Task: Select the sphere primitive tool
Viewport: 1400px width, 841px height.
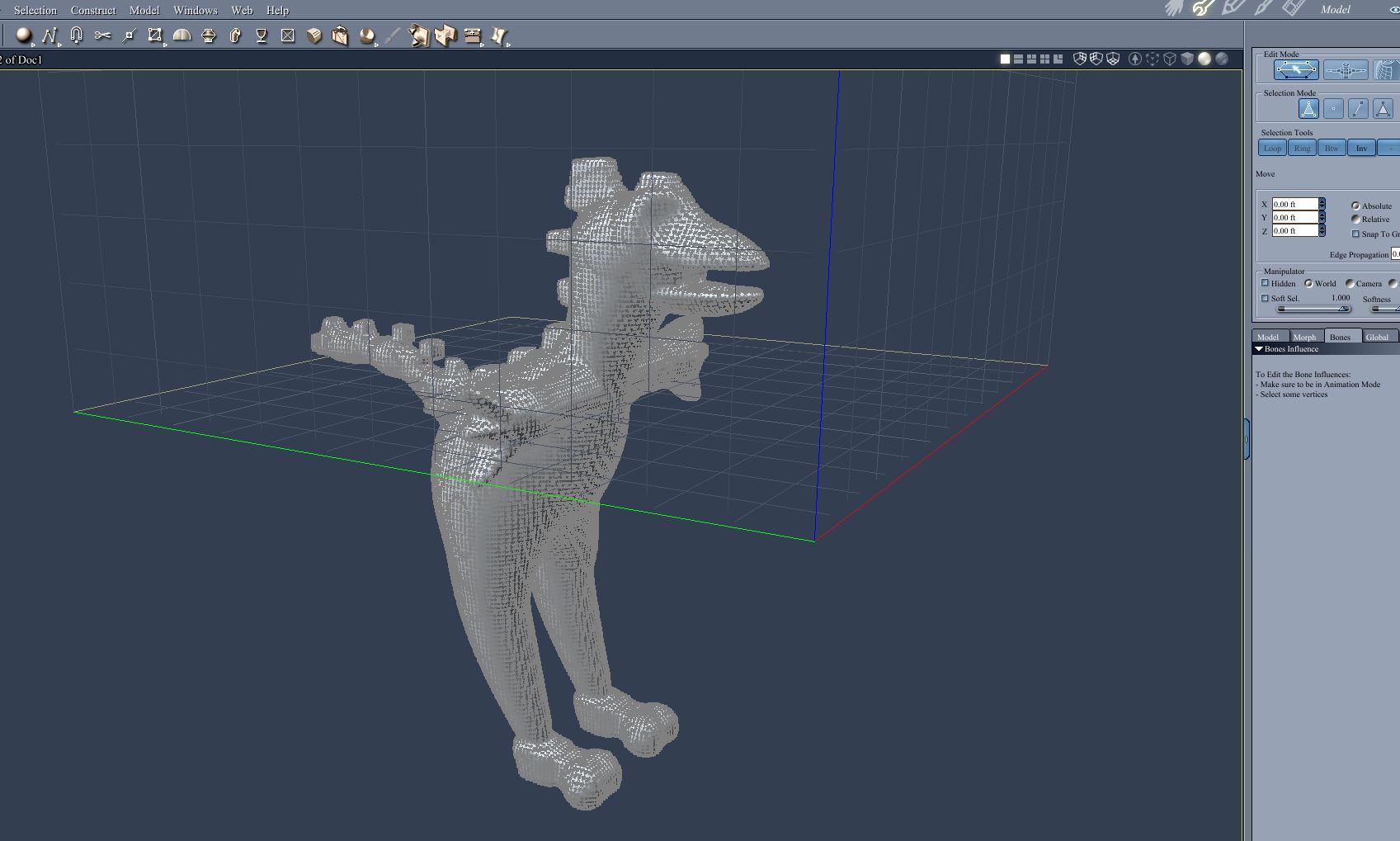Action: coord(24,35)
